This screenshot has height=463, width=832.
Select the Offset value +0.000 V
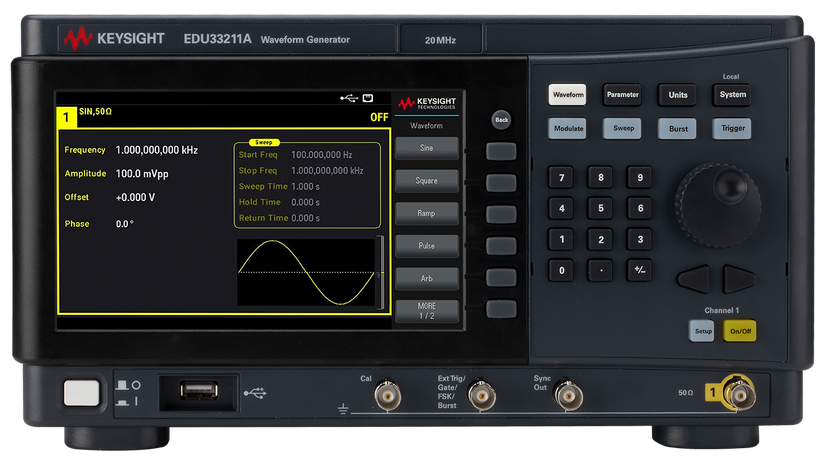click(x=135, y=197)
